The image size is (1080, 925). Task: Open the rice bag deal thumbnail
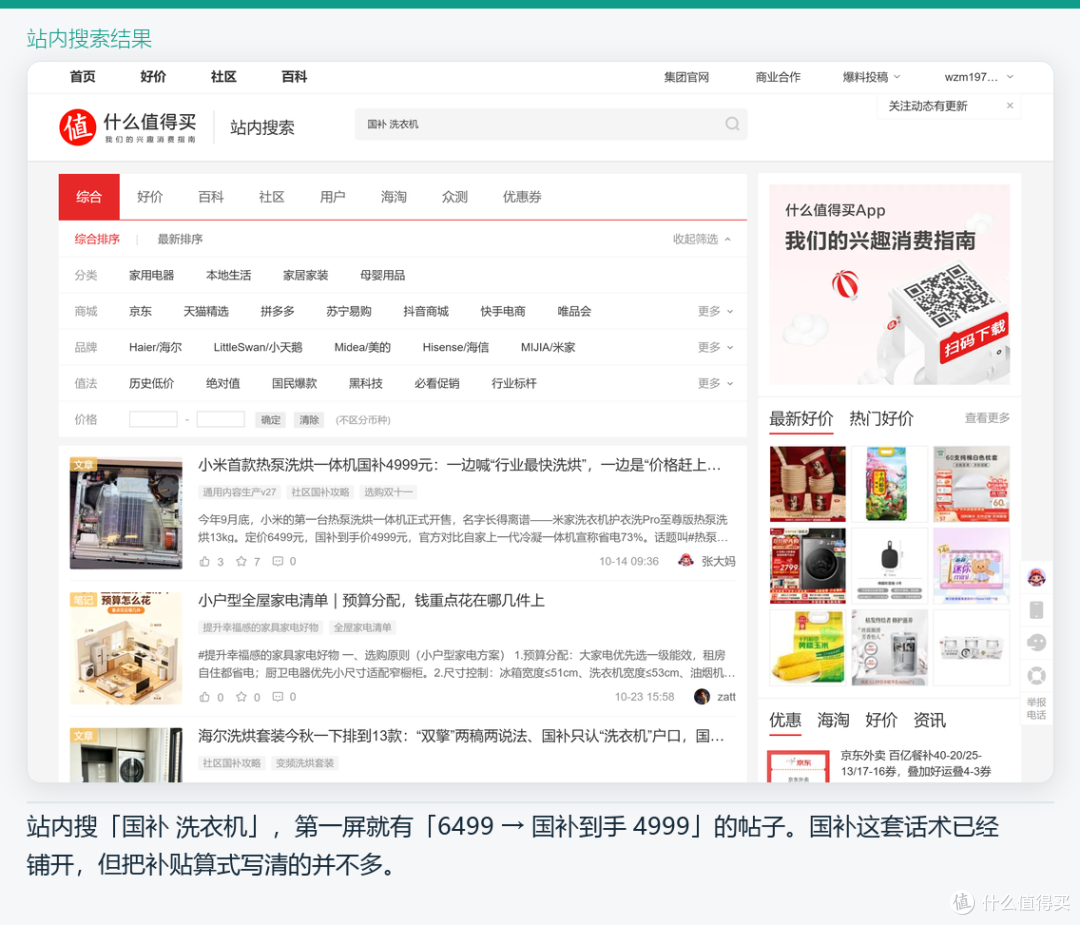coord(889,484)
